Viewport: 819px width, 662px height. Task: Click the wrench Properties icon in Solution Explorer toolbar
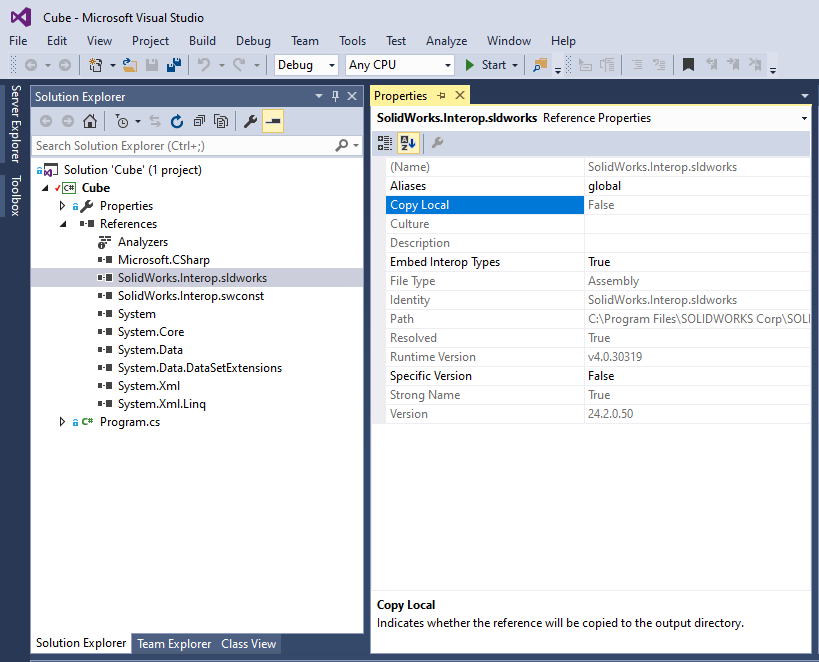click(251, 121)
